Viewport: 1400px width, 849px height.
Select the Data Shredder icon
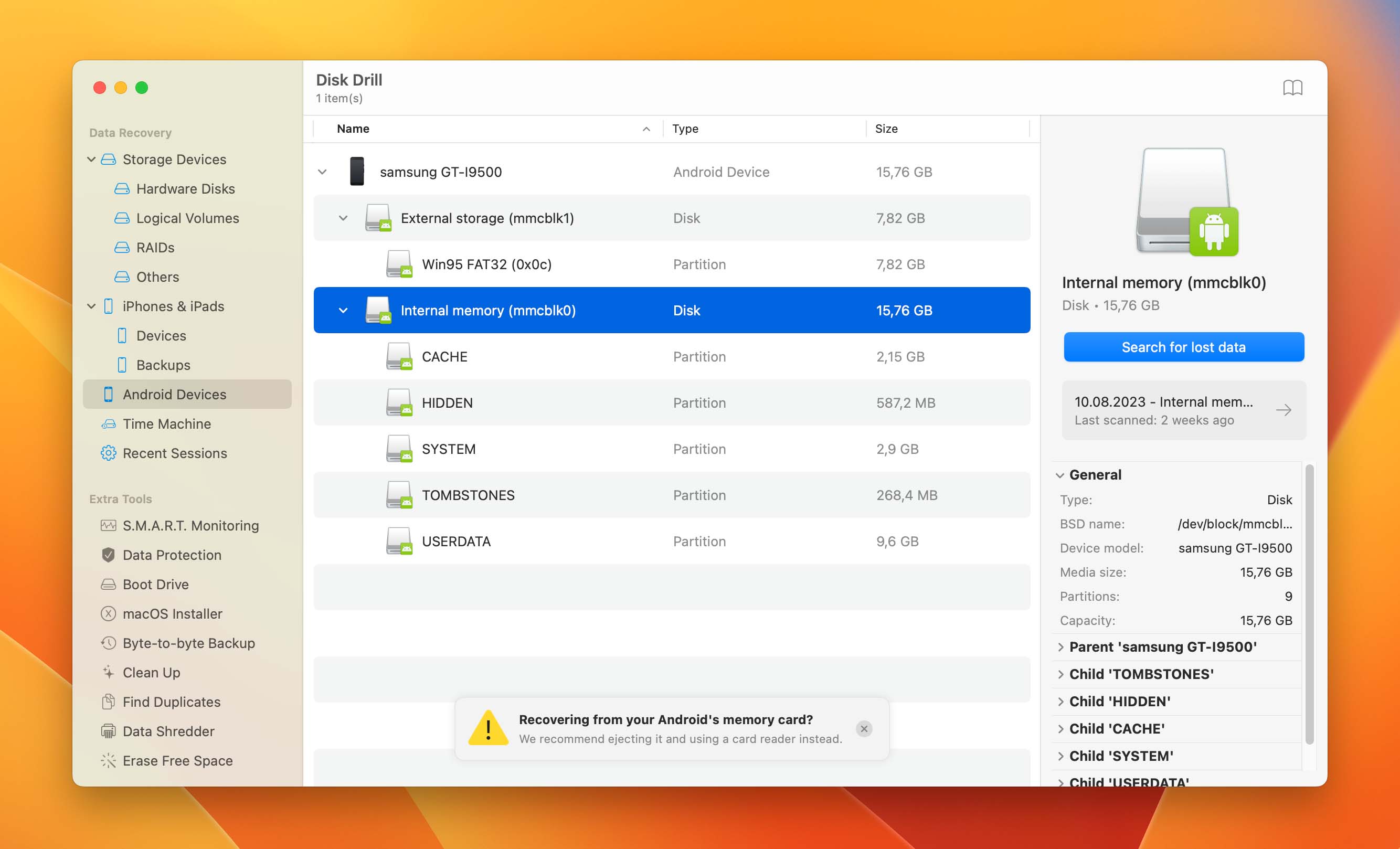coord(108,731)
